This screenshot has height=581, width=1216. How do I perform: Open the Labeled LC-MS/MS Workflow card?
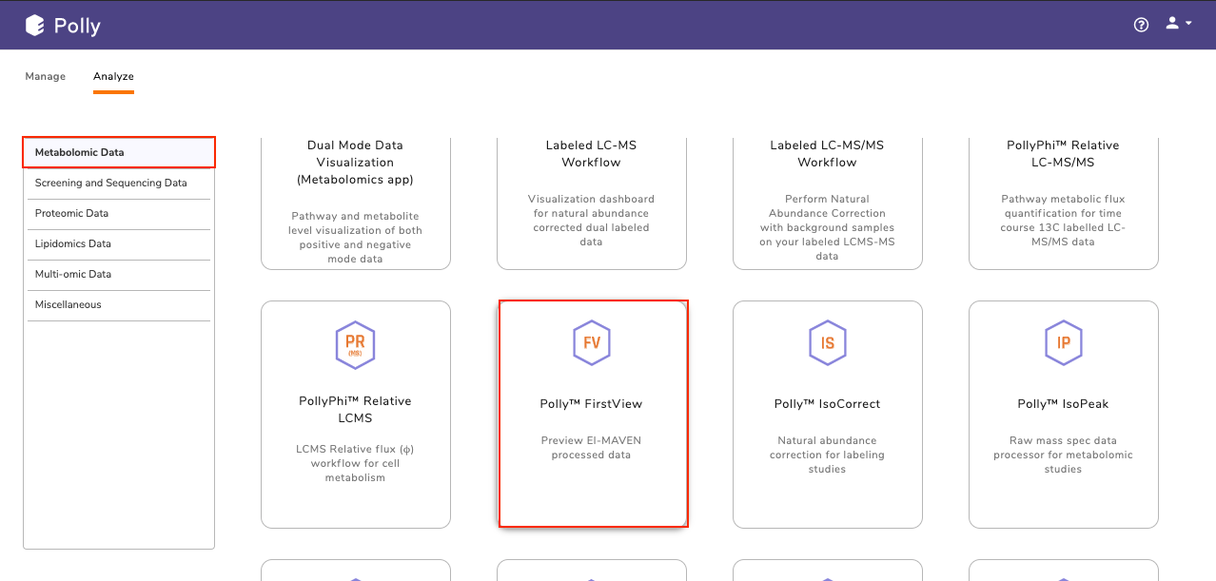827,204
